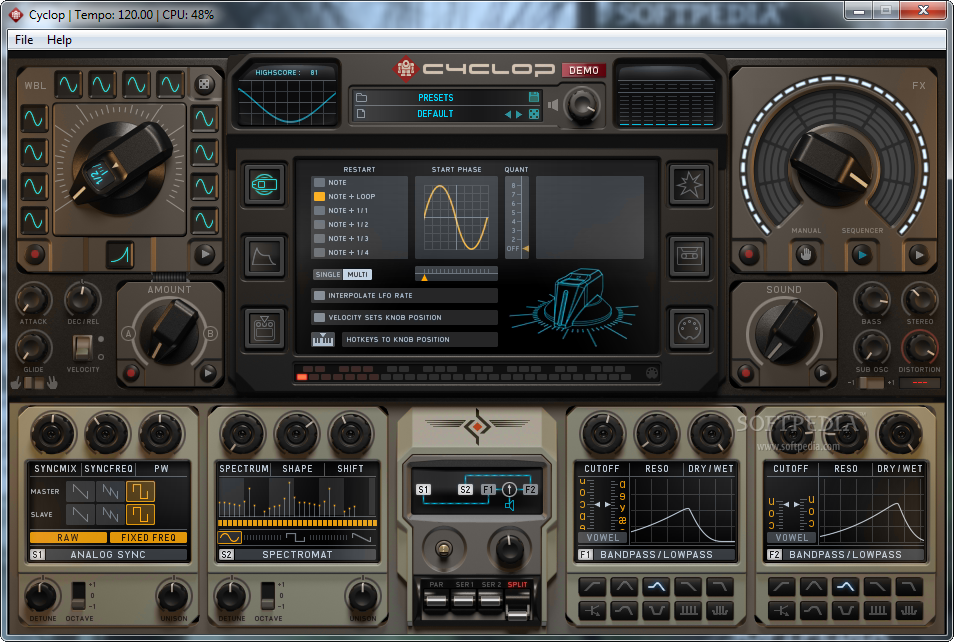Open F2 BANDPASS/LOWPASS filter selector

(844, 555)
